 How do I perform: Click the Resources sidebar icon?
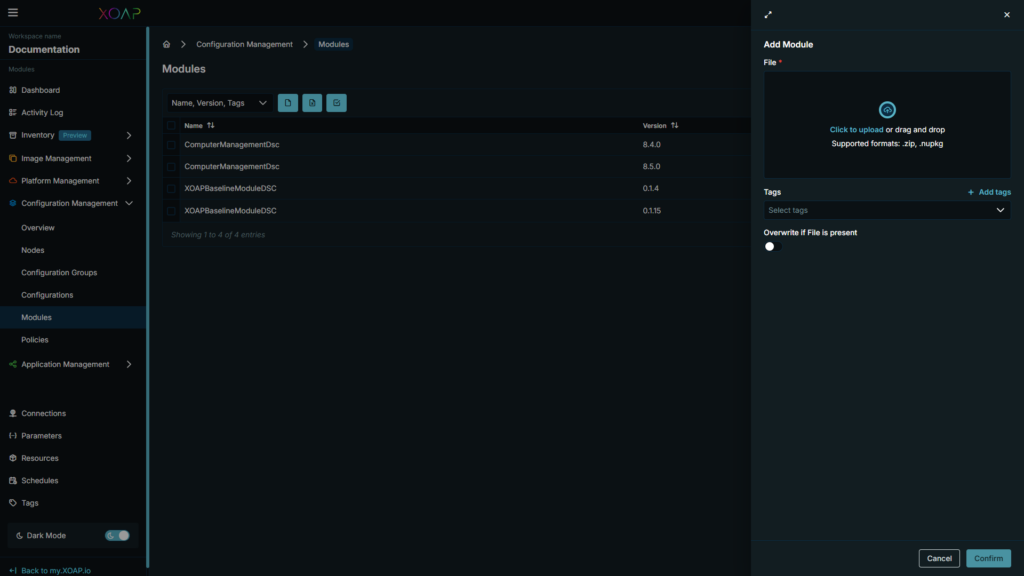click(x=12, y=458)
